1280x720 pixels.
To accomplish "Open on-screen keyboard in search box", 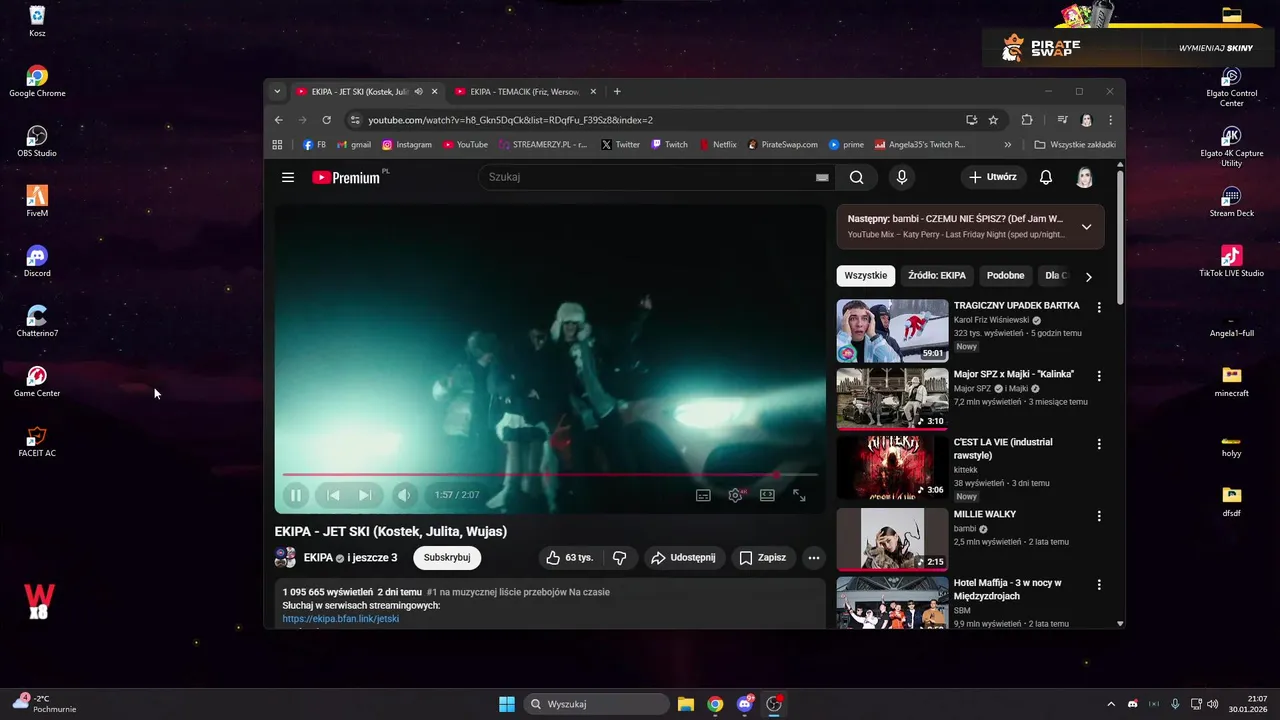I will click(x=822, y=177).
